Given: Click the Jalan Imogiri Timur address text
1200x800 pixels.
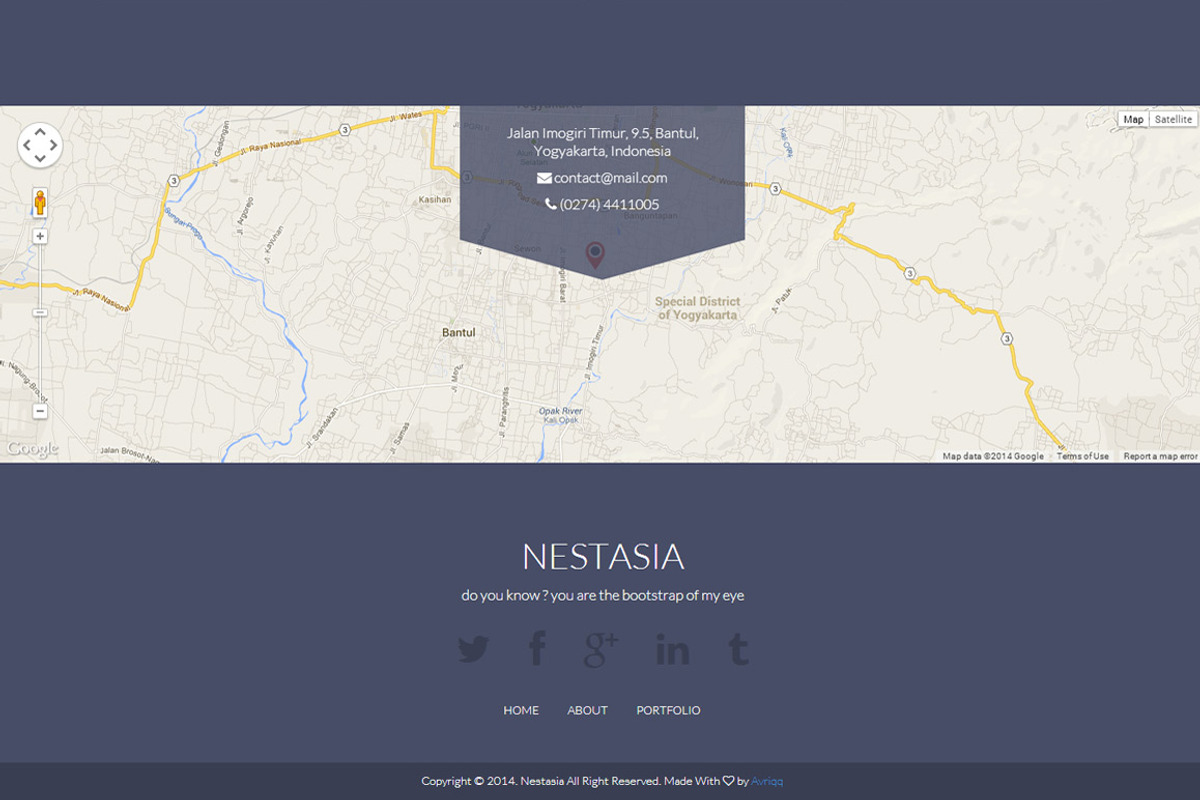Looking at the screenshot, I should tap(602, 142).
